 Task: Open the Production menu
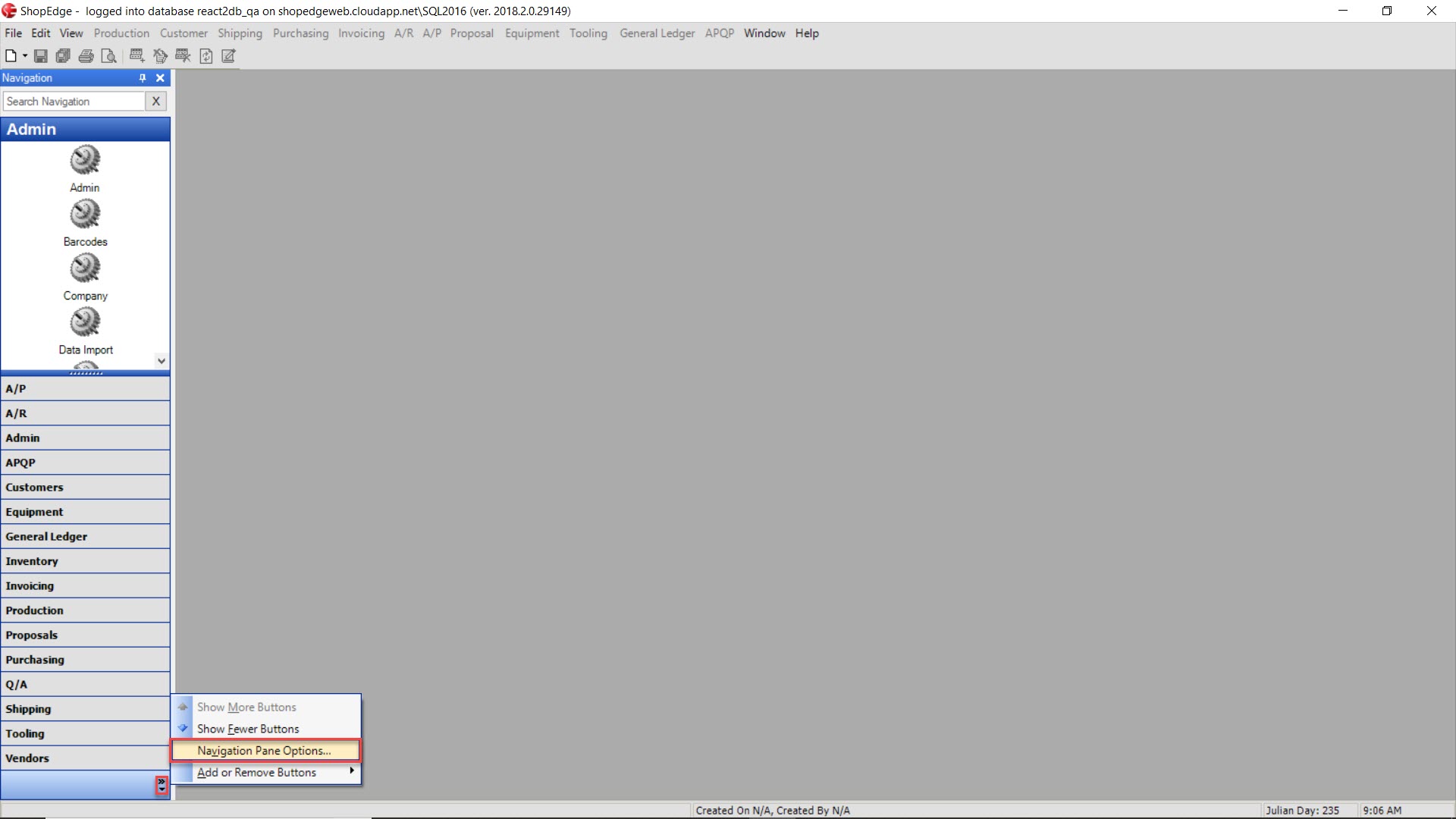tap(120, 33)
